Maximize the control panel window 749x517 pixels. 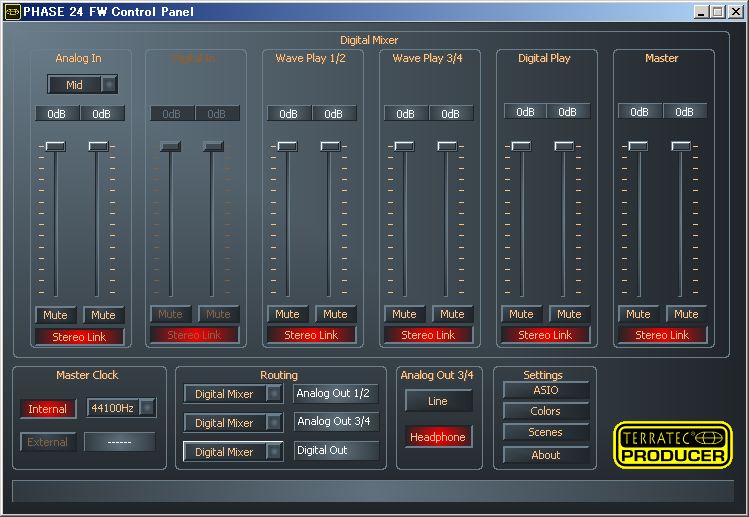click(717, 11)
